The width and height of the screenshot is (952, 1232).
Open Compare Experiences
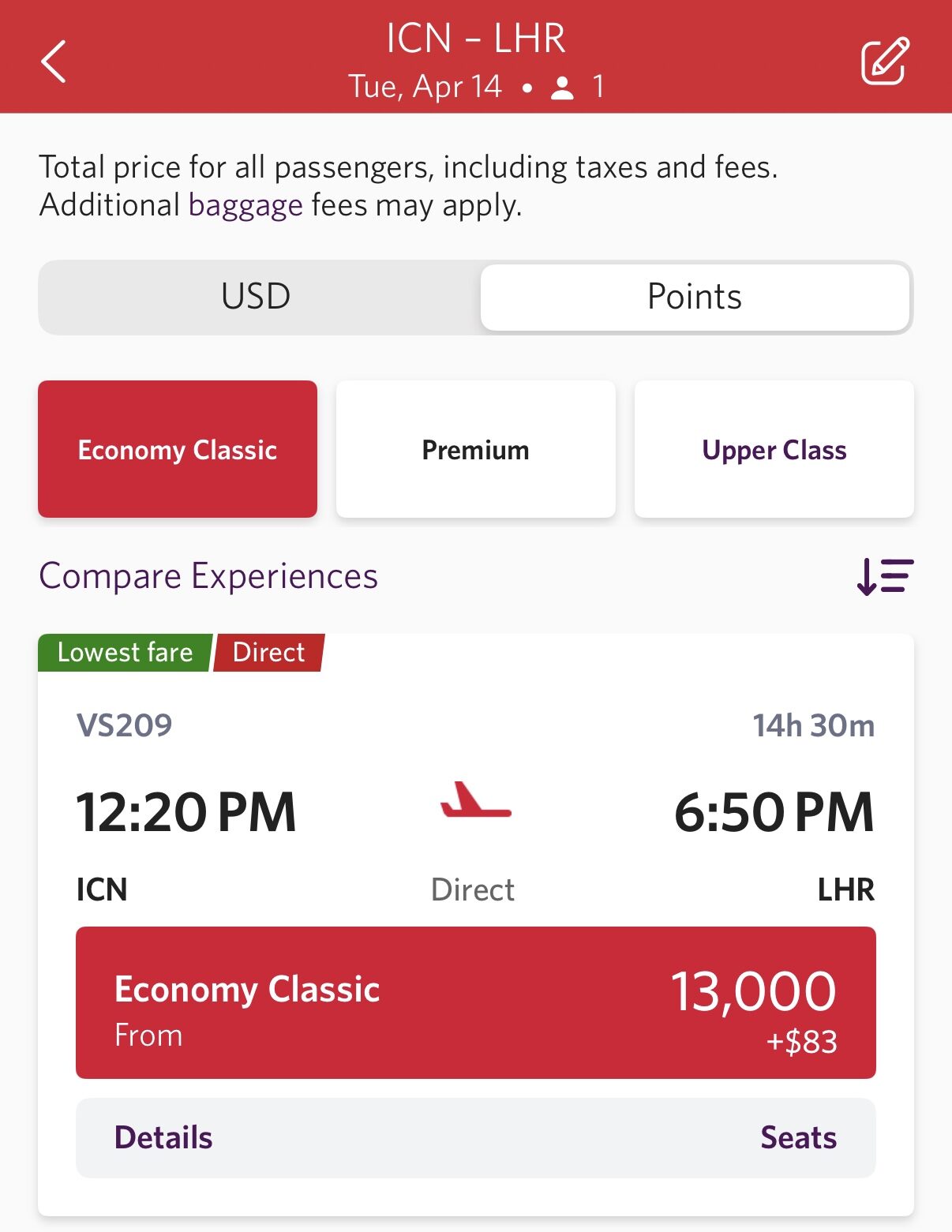pos(208,576)
